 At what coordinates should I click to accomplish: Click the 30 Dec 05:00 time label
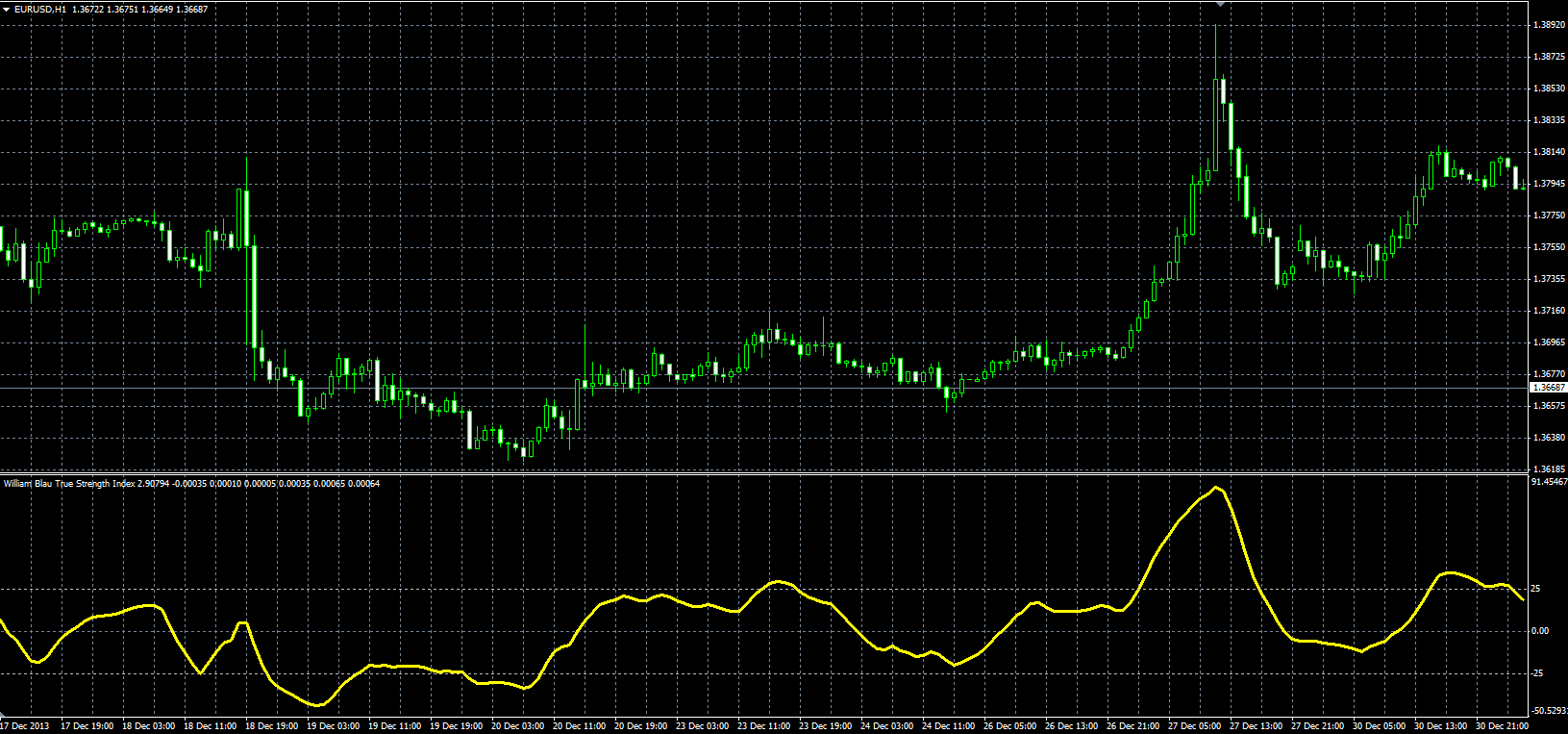1380,725
